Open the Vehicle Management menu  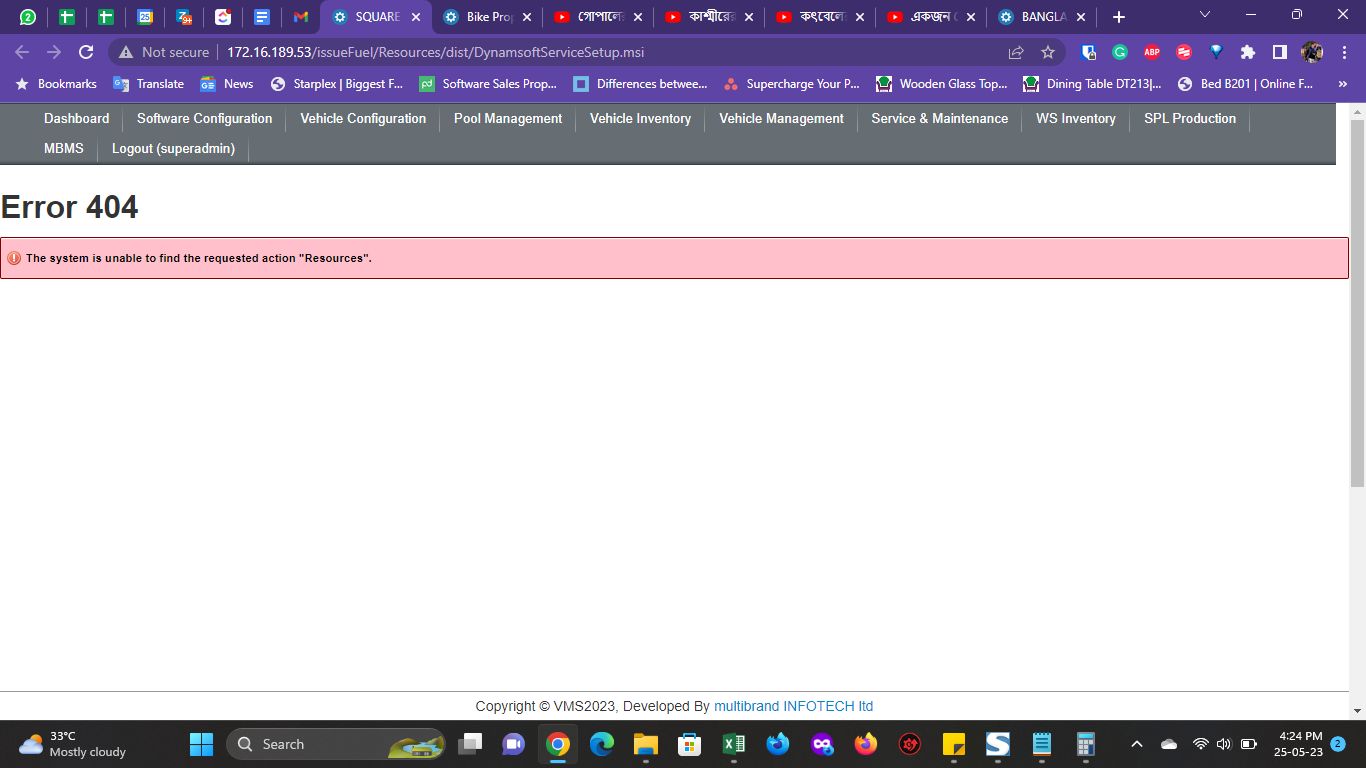point(782,118)
